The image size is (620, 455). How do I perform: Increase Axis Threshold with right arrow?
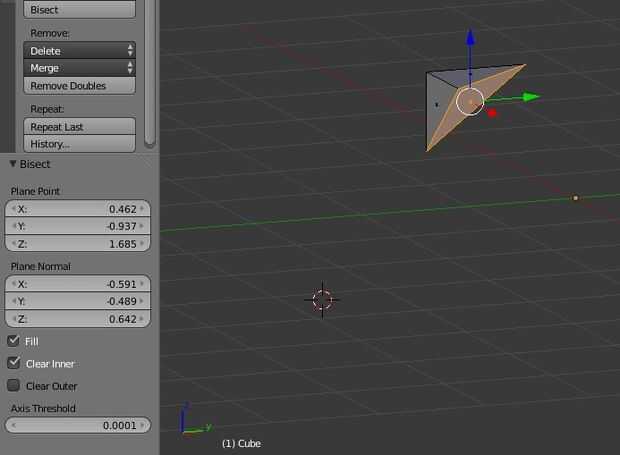point(142,425)
